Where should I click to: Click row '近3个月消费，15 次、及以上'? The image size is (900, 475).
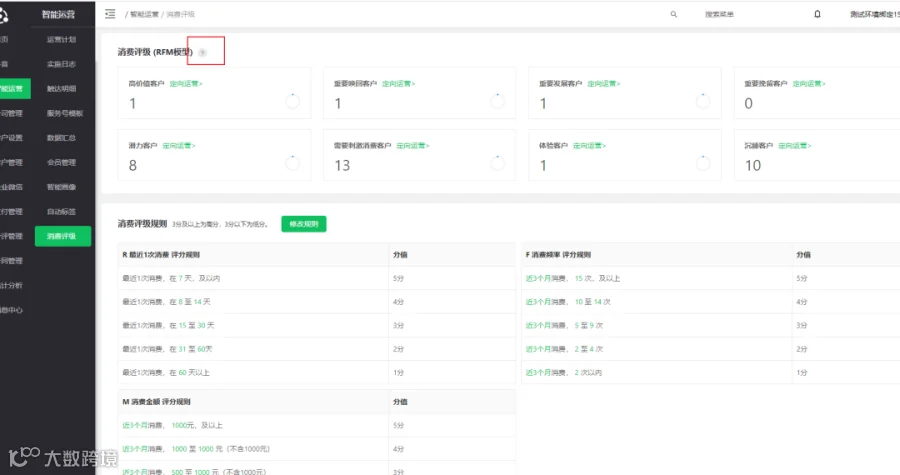710,278
